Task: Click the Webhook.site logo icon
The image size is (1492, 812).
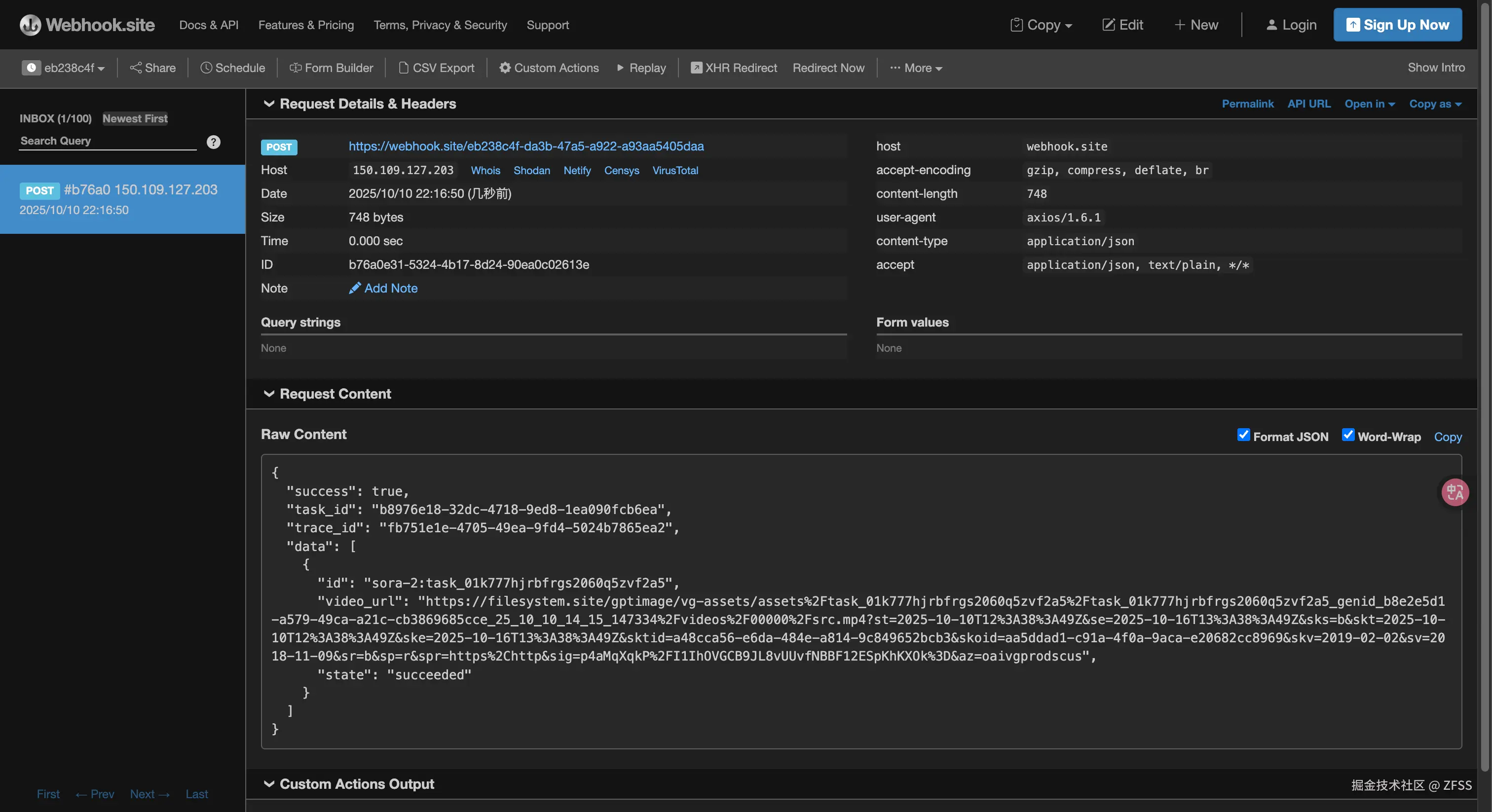Action: [30, 25]
